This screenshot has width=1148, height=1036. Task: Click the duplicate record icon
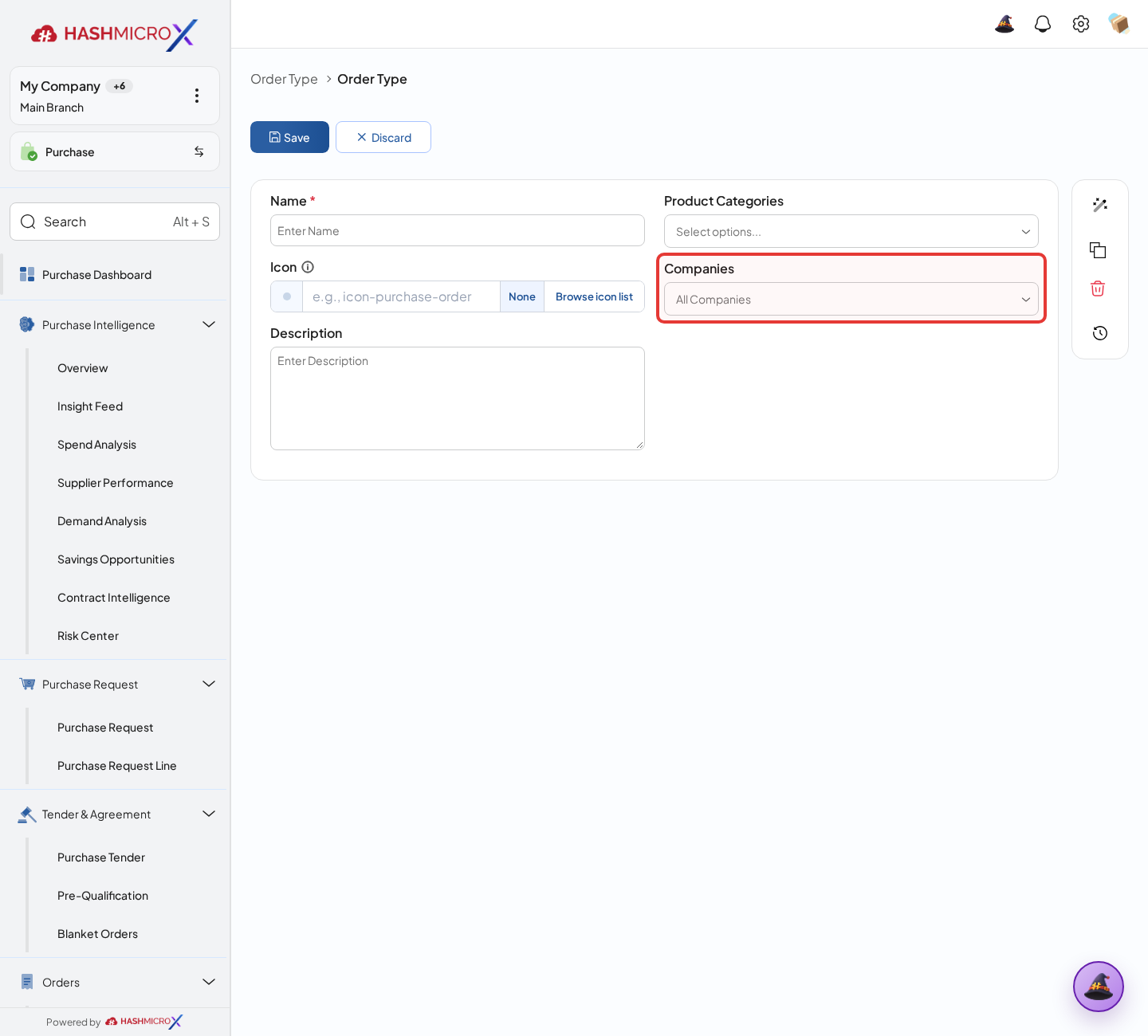click(1098, 250)
